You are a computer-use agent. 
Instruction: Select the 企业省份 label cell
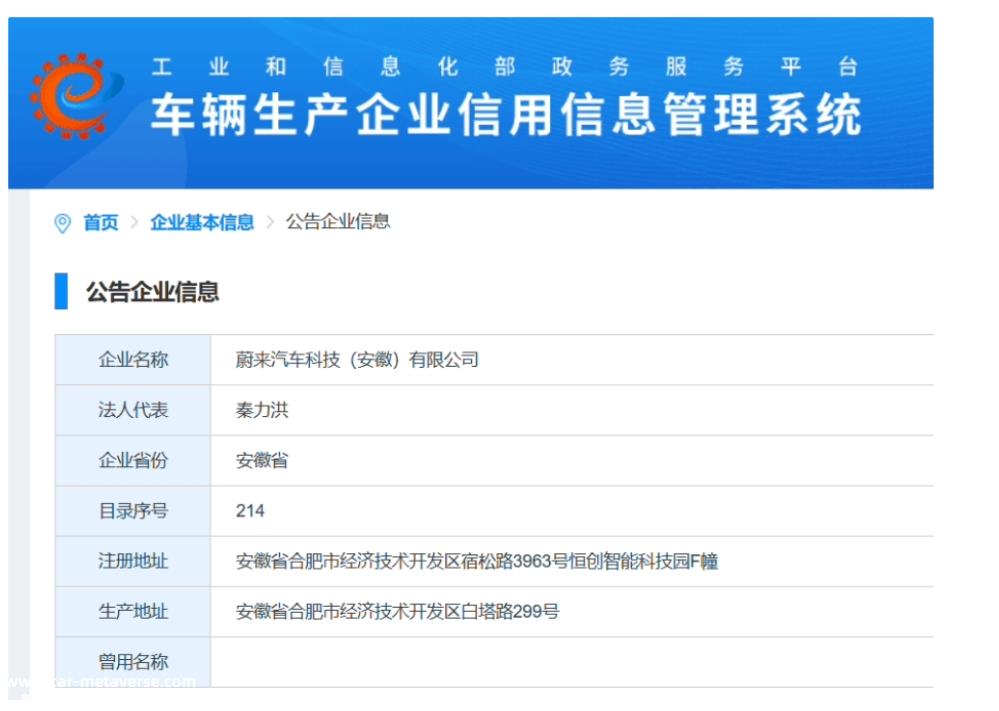point(133,461)
